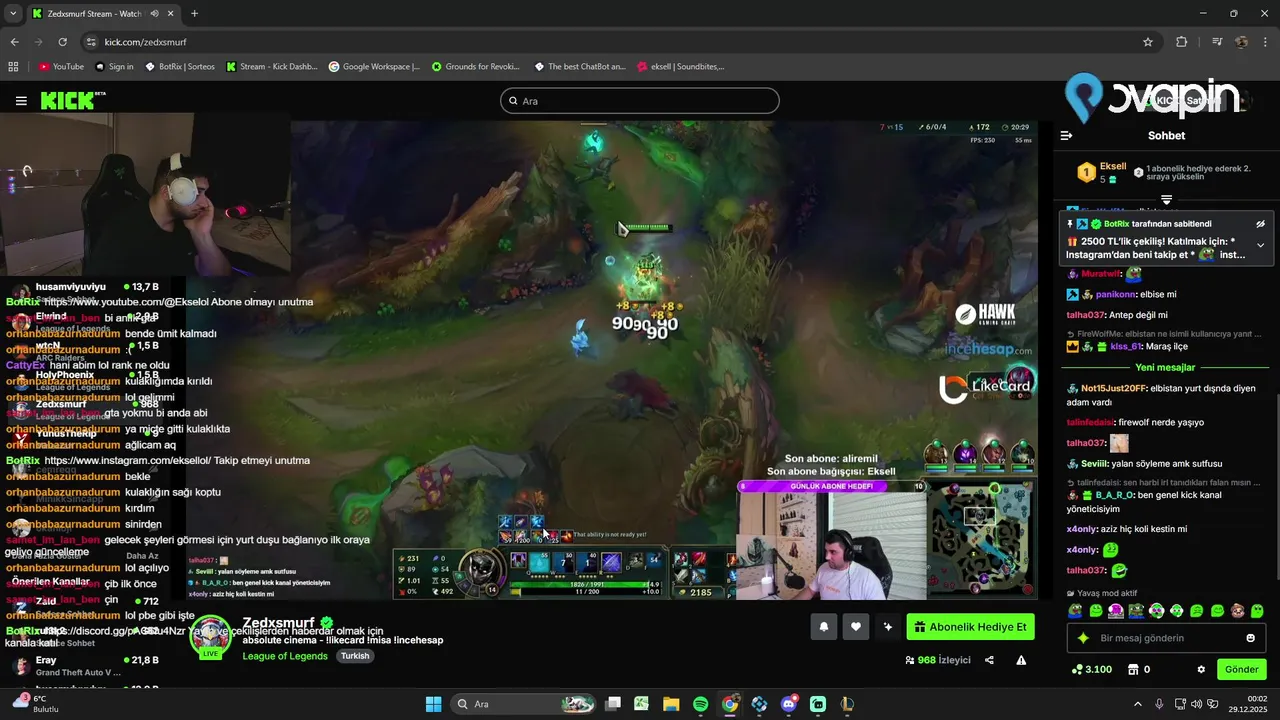
Task: View site information icon in address bar
Action: pos(92,42)
